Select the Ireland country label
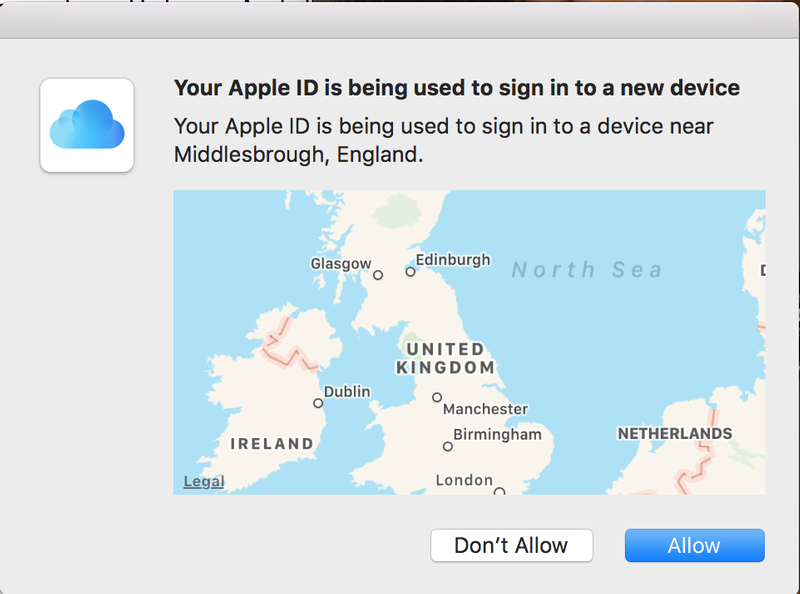Image resolution: width=800 pixels, height=594 pixels. (271, 443)
